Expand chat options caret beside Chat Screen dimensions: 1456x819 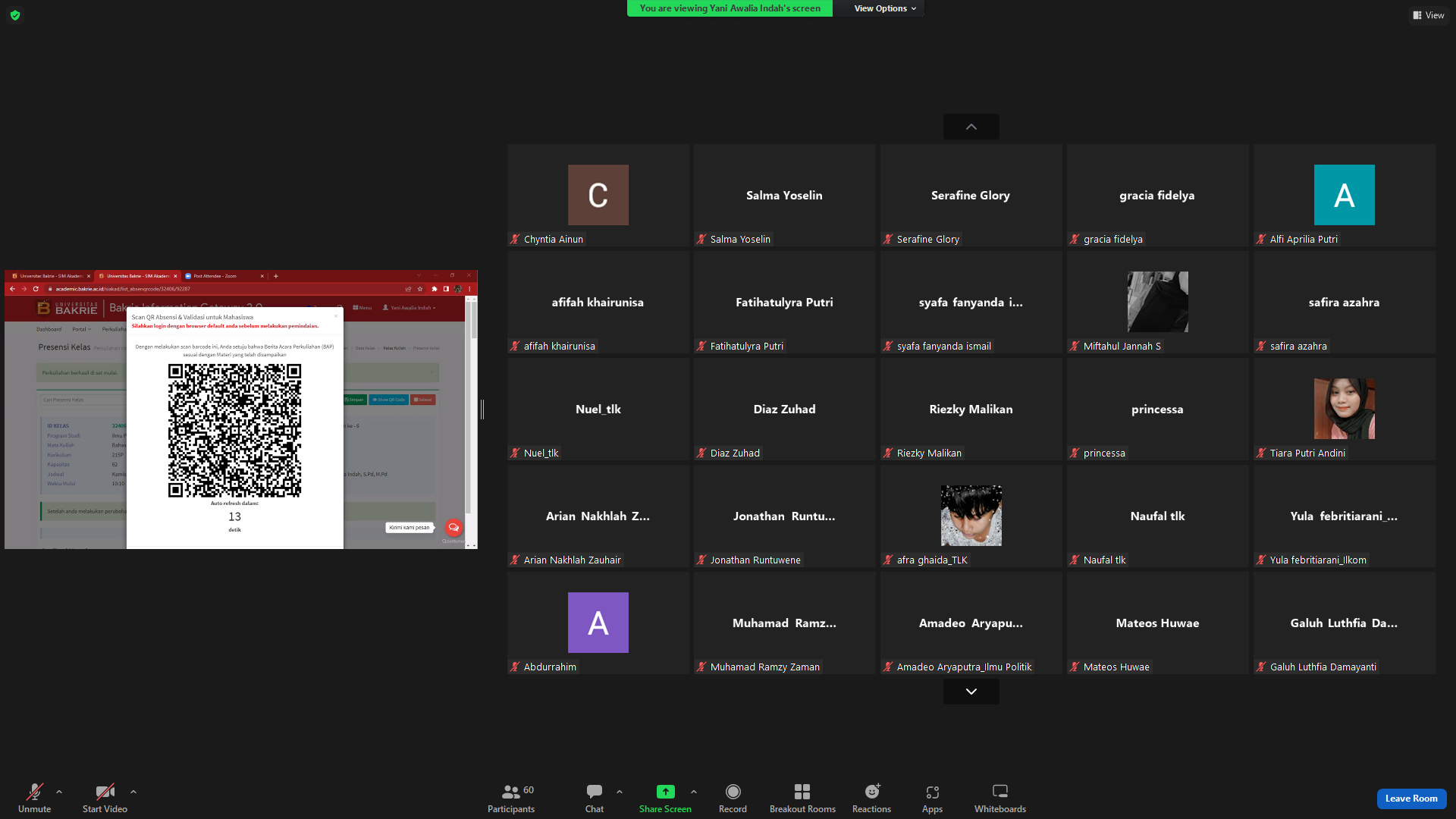(620, 792)
